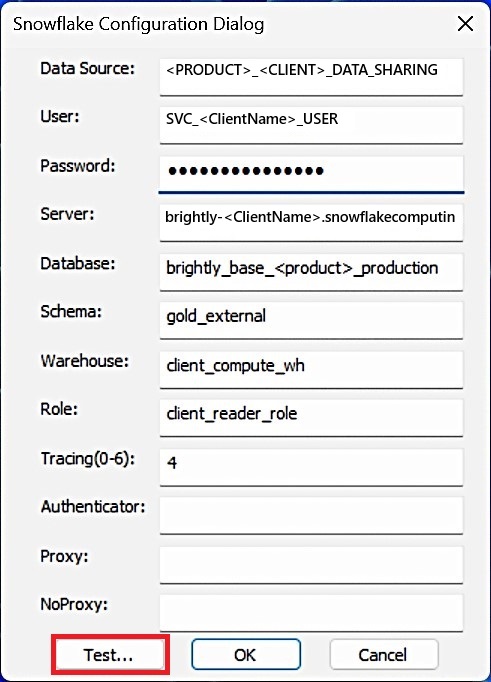Click the "Authenticator:" label

pos(93,507)
